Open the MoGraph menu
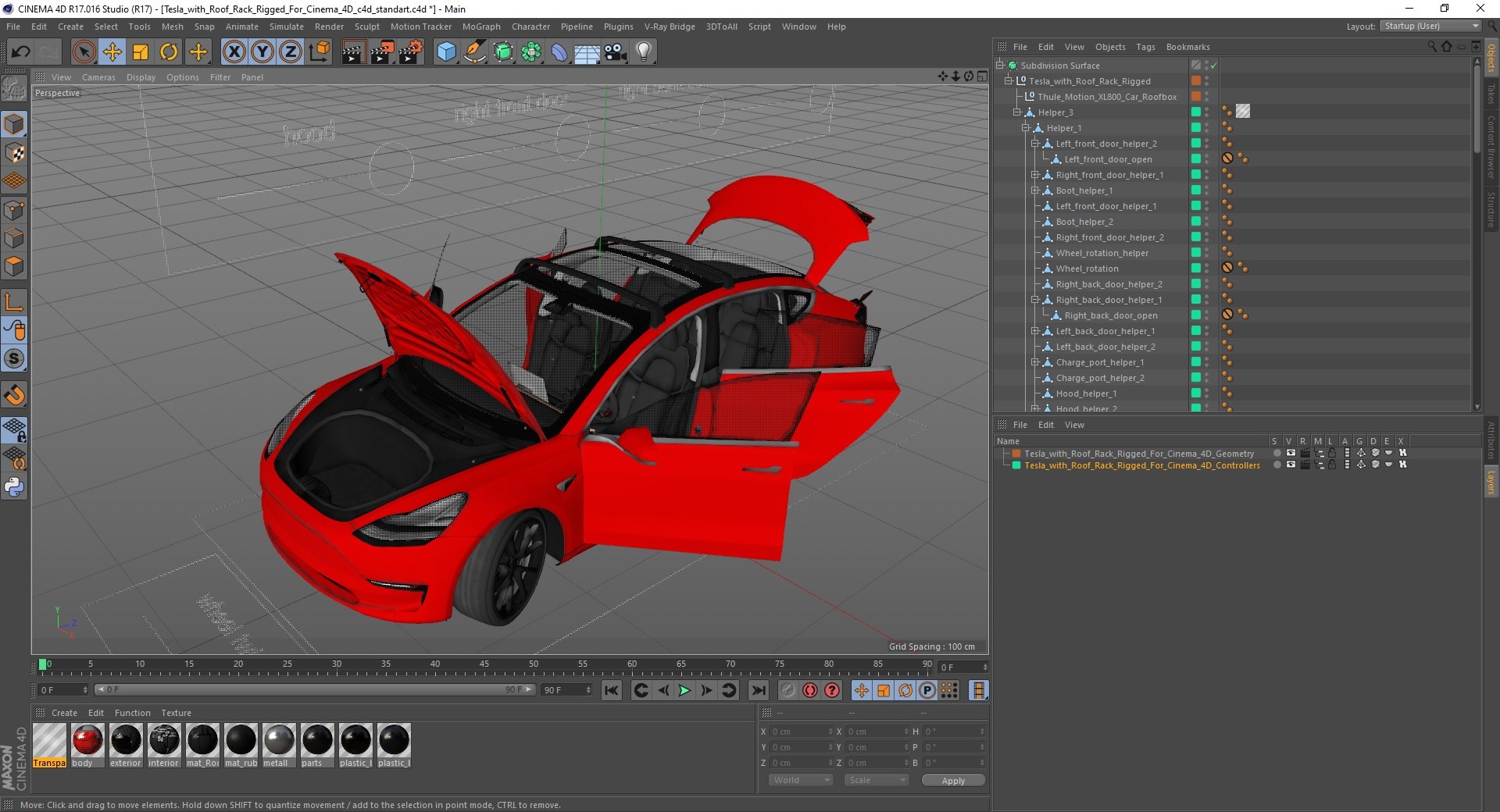The height and width of the screenshot is (812, 1500). (x=481, y=27)
